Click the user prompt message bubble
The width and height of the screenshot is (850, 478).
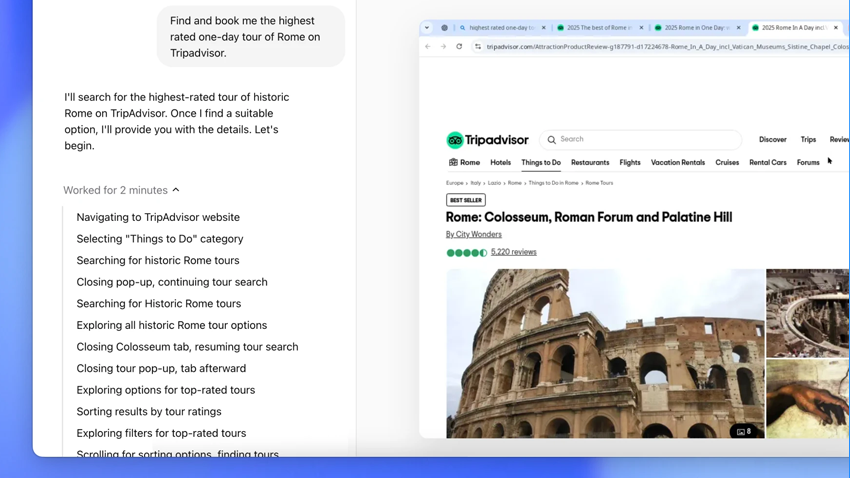251,37
